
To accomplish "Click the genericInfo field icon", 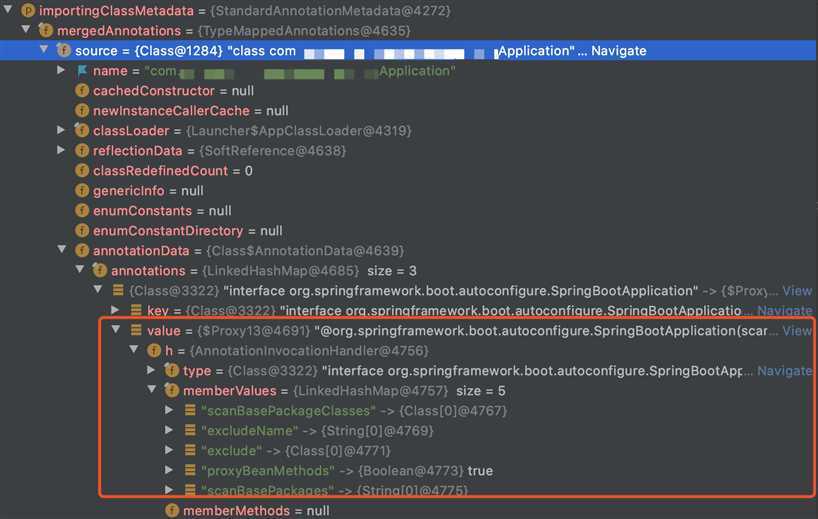I will click(x=82, y=190).
